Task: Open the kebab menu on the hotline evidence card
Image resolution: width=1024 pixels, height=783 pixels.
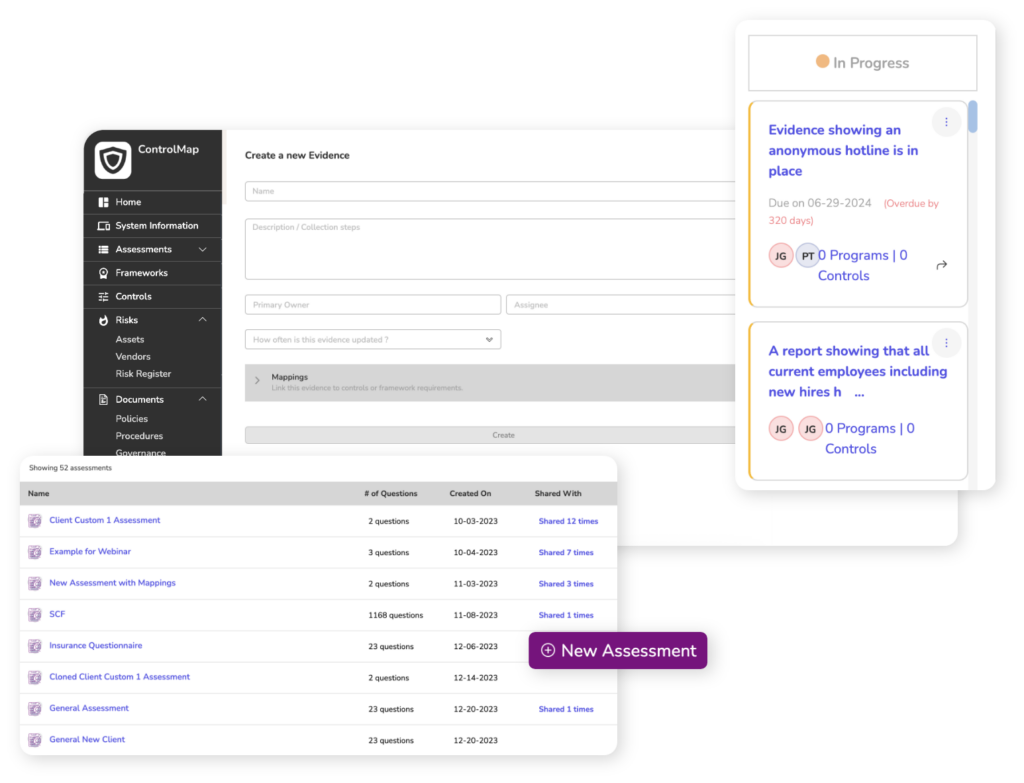Action: [x=946, y=122]
